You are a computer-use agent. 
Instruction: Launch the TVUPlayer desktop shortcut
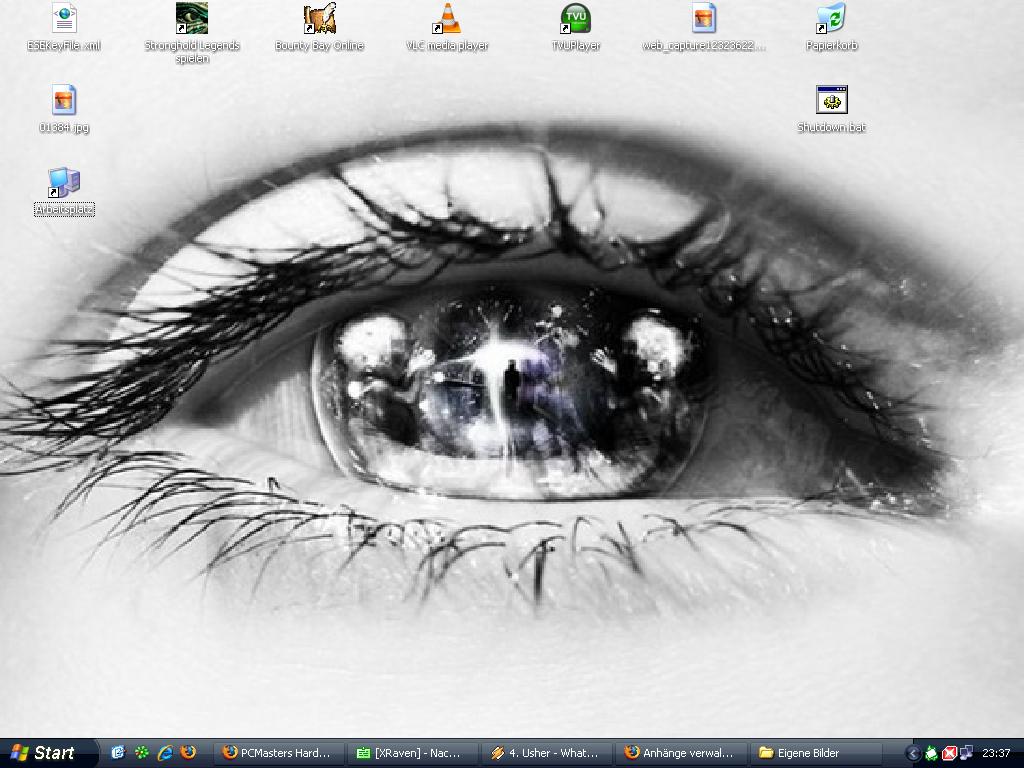(575, 19)
